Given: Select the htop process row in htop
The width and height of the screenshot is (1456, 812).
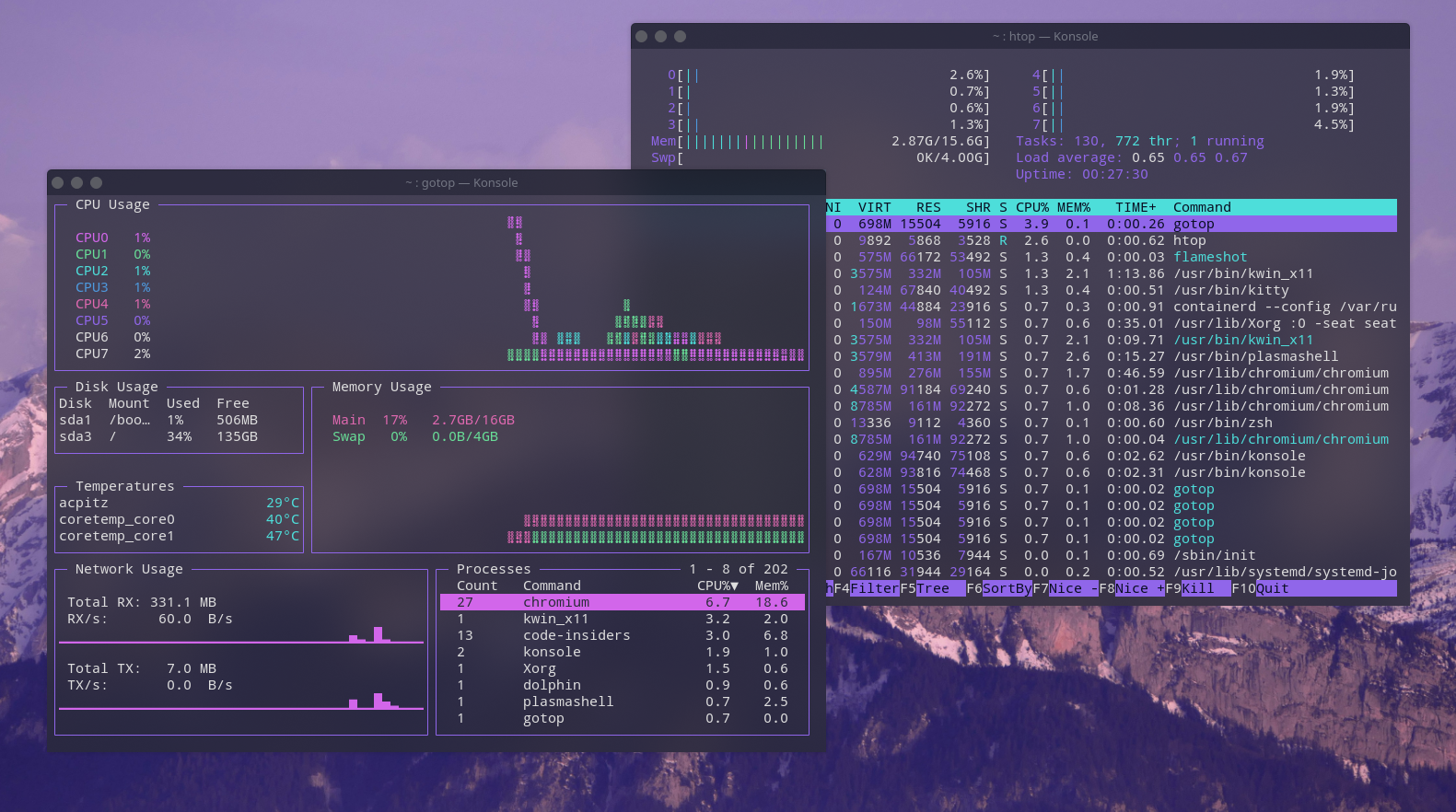Looking at the screenshot, I should point(1112,240).
